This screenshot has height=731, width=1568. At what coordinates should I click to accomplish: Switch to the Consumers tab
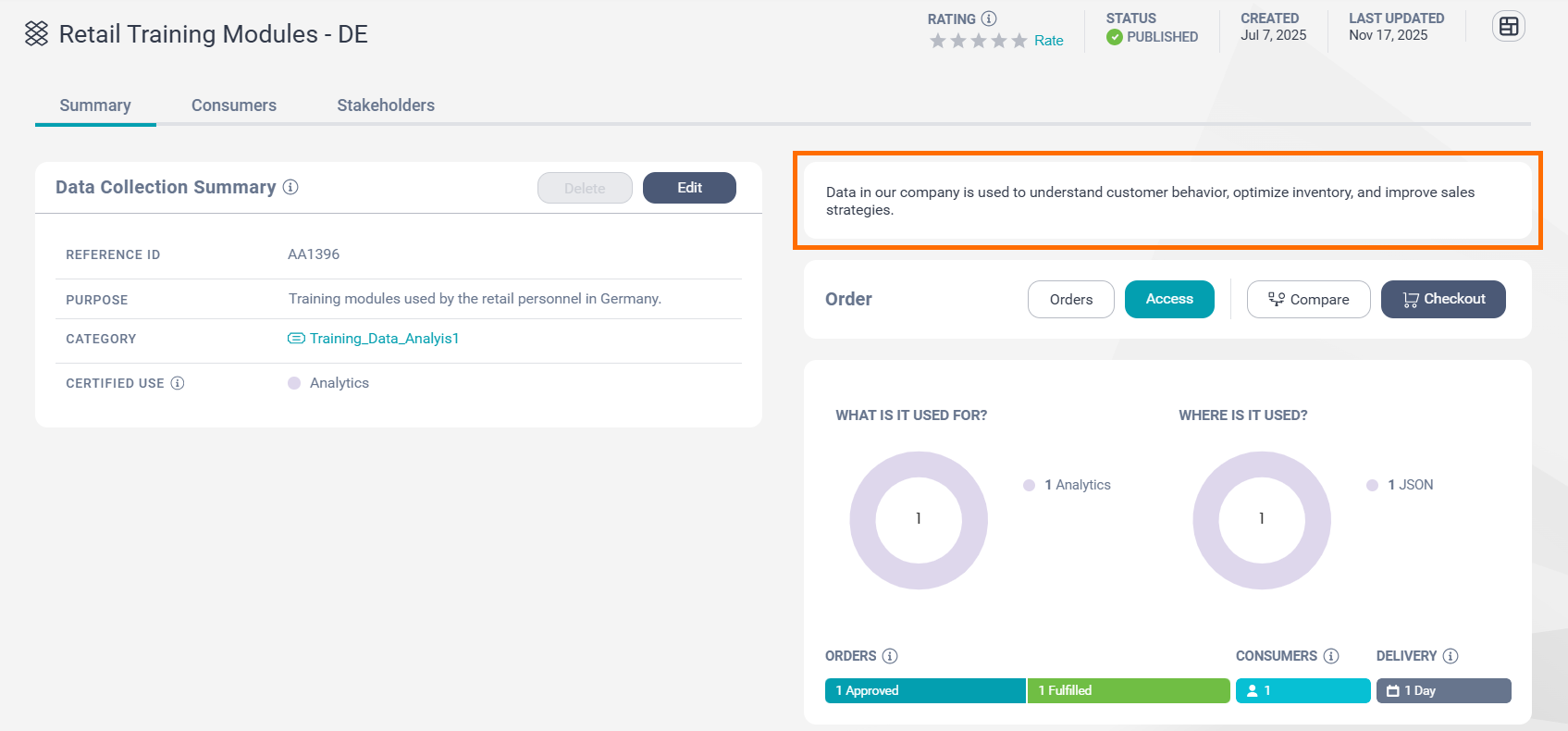pos(234,105)
